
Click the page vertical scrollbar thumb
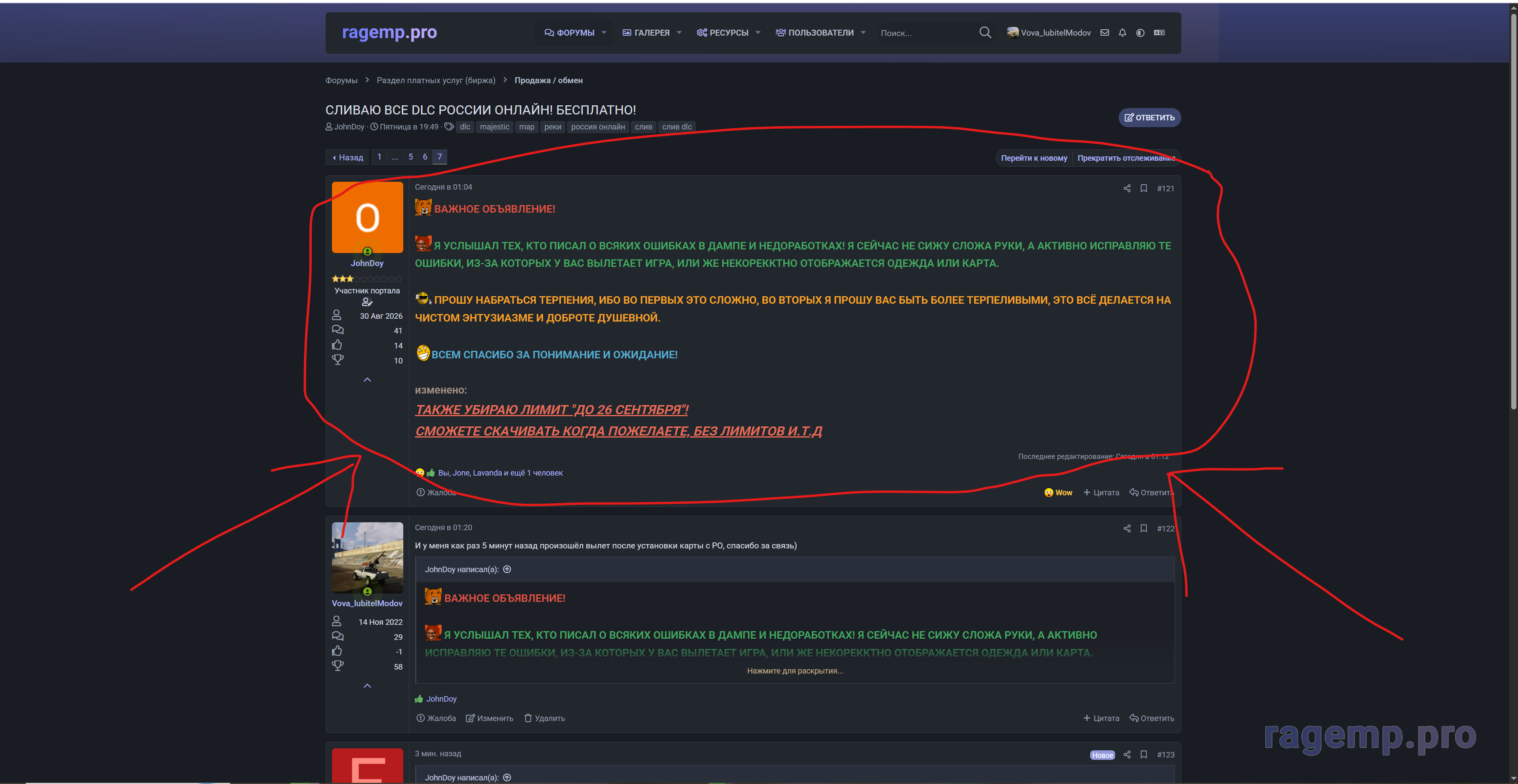pyautogui.click(x=1513, y=211)
